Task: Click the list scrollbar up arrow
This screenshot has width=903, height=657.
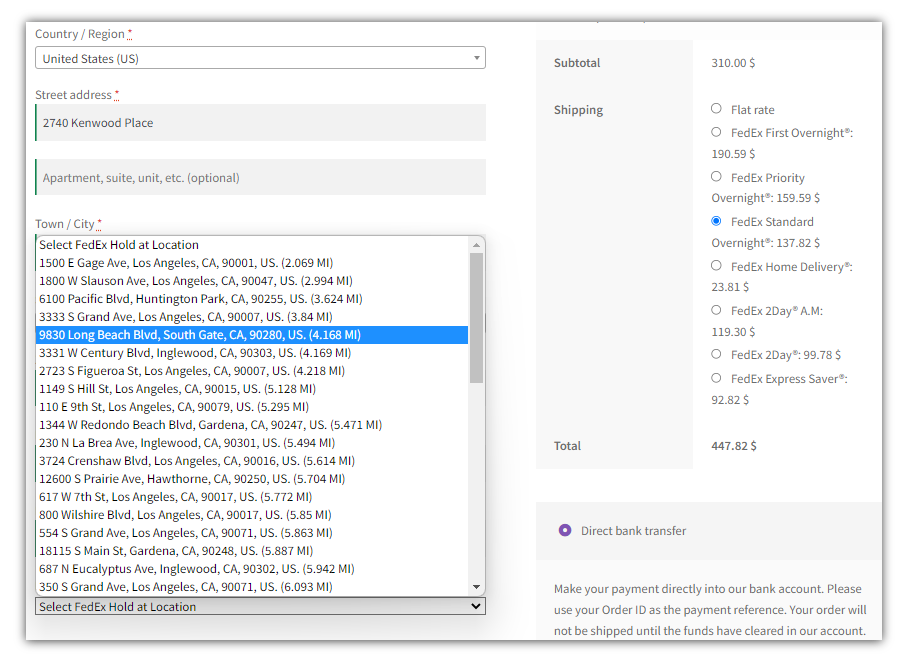Action: 476,245
